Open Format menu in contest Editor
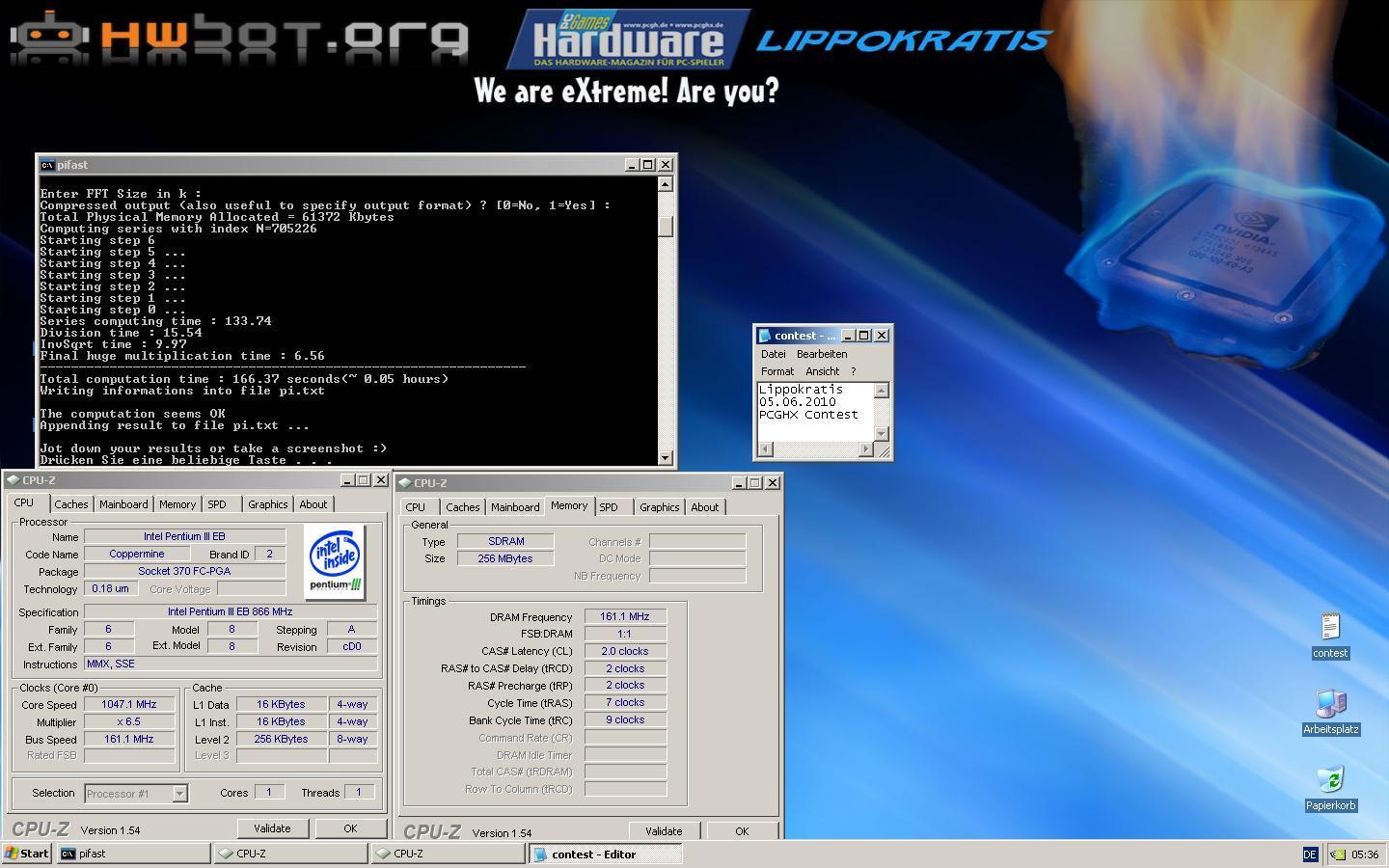Screen dimensions: 1389x868 coord(777,371)
